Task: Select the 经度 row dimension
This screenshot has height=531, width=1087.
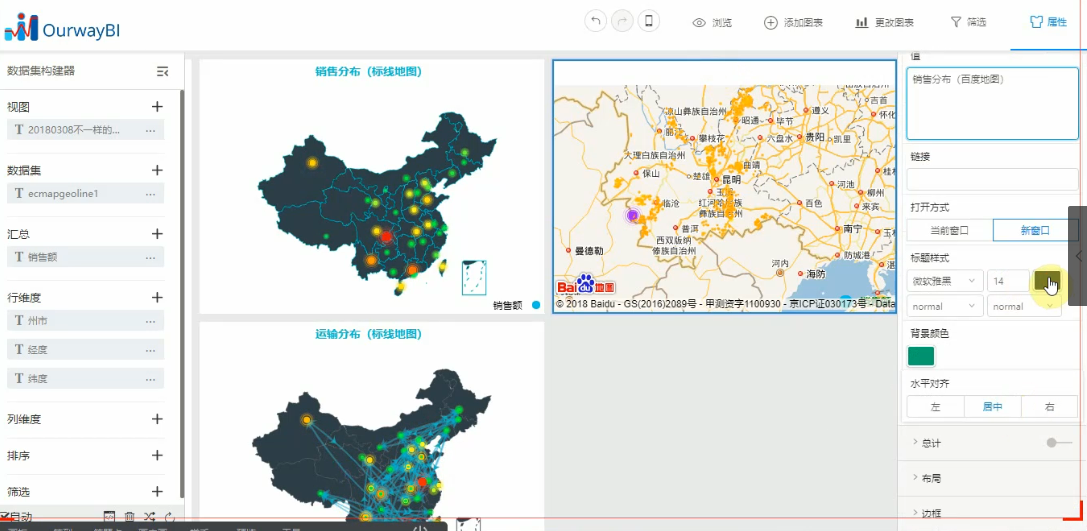Action: (x=85, y=350)
